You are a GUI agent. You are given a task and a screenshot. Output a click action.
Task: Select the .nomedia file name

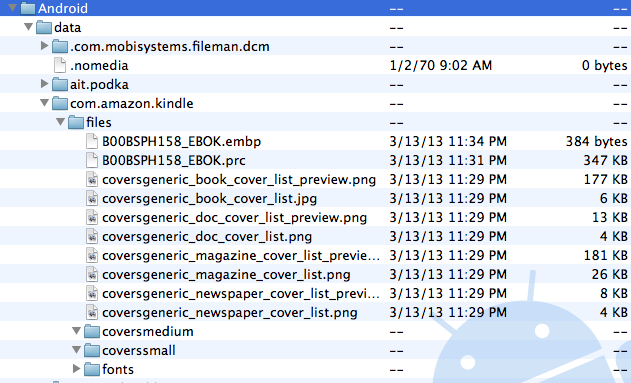(x=99, y=65)
